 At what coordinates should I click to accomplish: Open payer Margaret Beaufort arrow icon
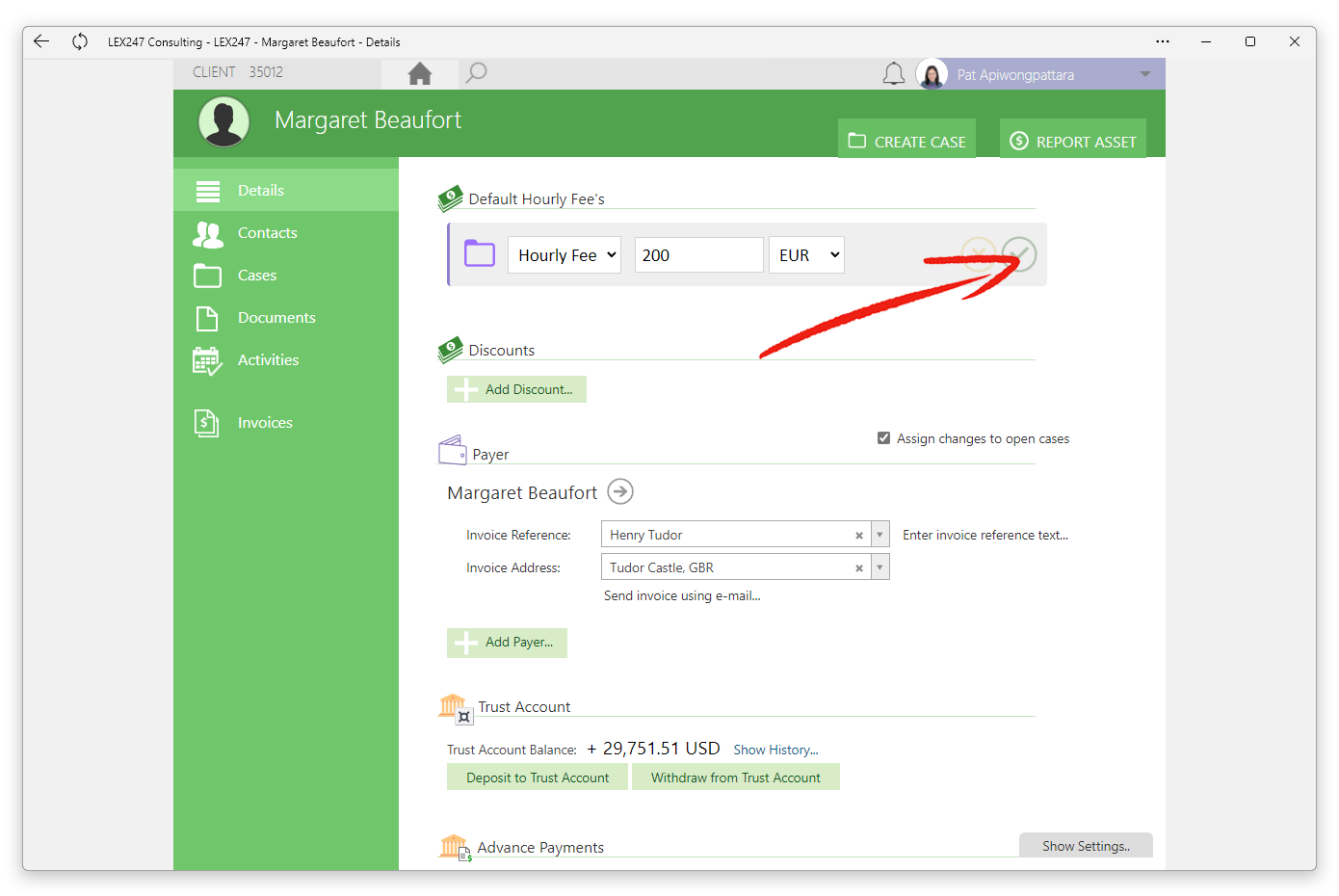[620, 491]
